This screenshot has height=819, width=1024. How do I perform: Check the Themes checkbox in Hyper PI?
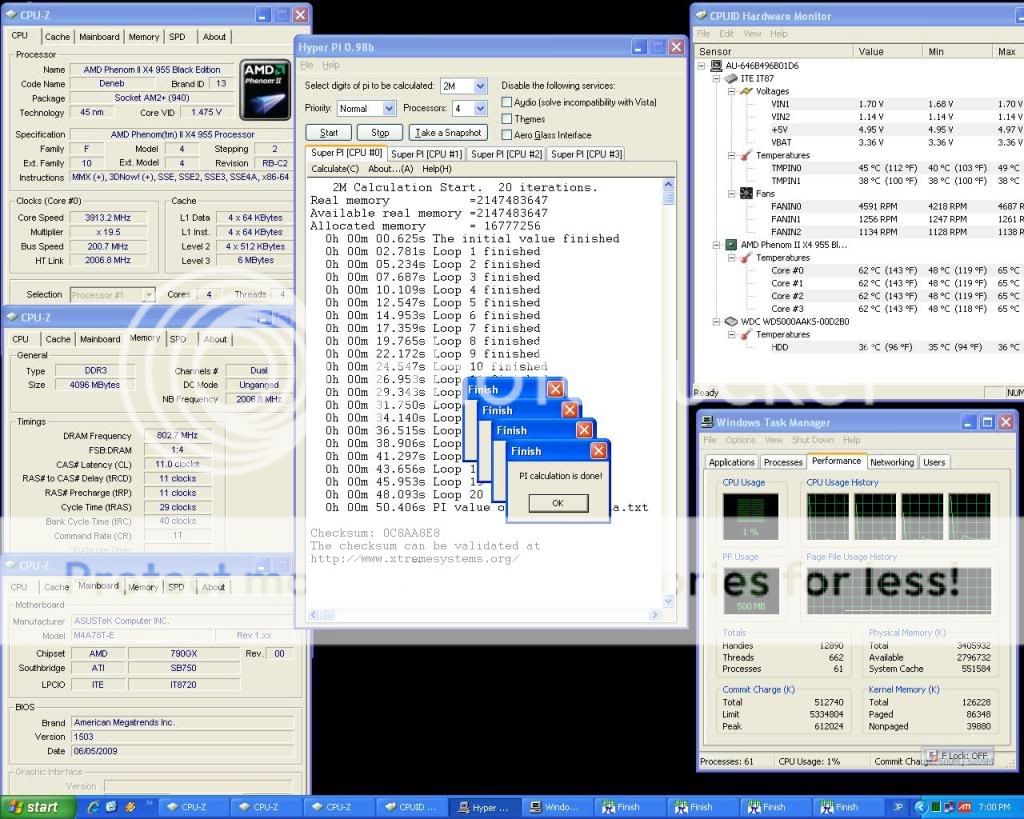[506, 119]
